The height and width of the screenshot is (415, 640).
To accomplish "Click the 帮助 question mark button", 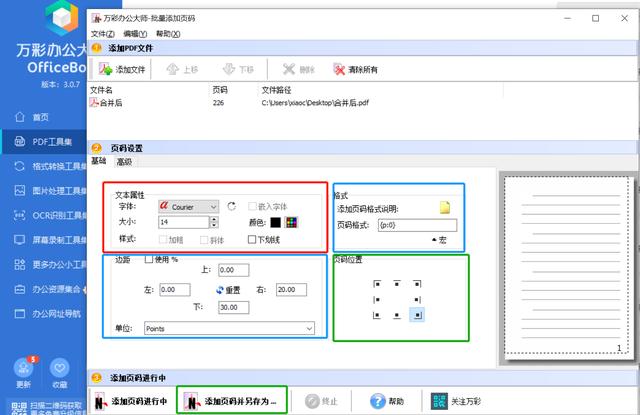I will (387, 402).
